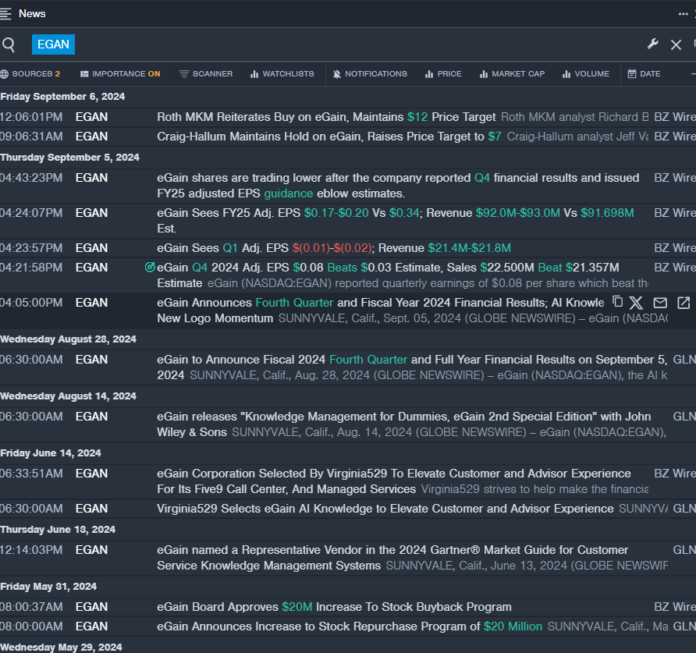Click the earnings icon beside Q4 2024 headline
Screen dimensions: 696x653
pos(150,267)
